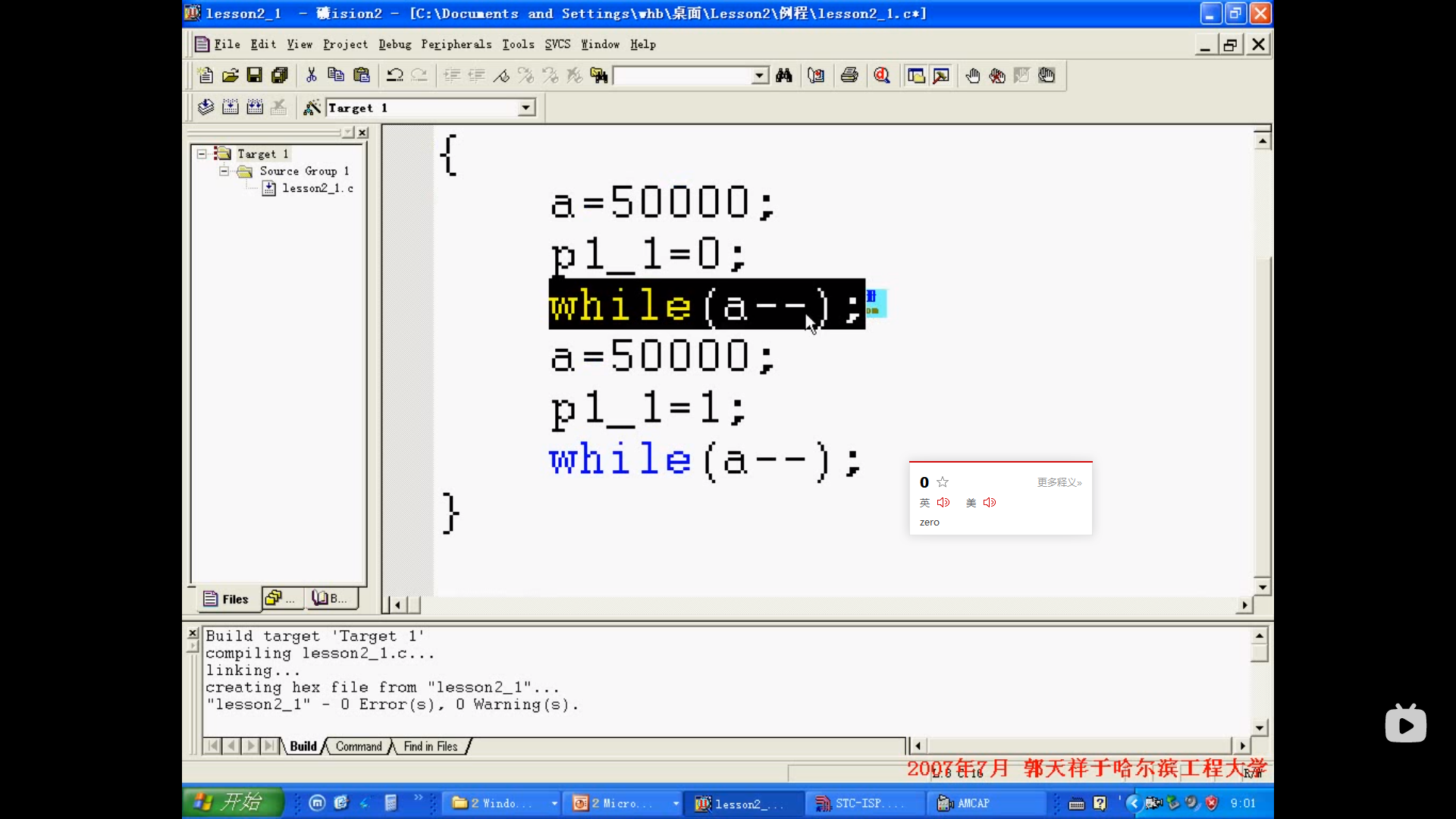Open STC-ISP from the taskbar
This screenshot has height=819, width=1456.
point(858,803)
